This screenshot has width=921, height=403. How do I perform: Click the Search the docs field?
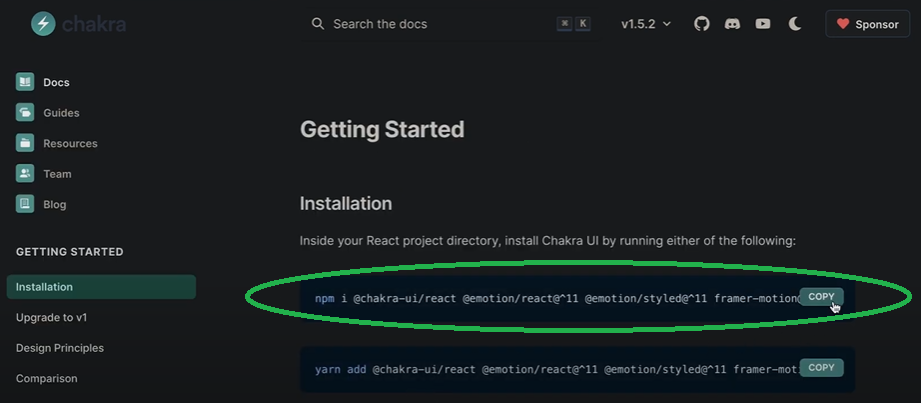pos(451,24)
